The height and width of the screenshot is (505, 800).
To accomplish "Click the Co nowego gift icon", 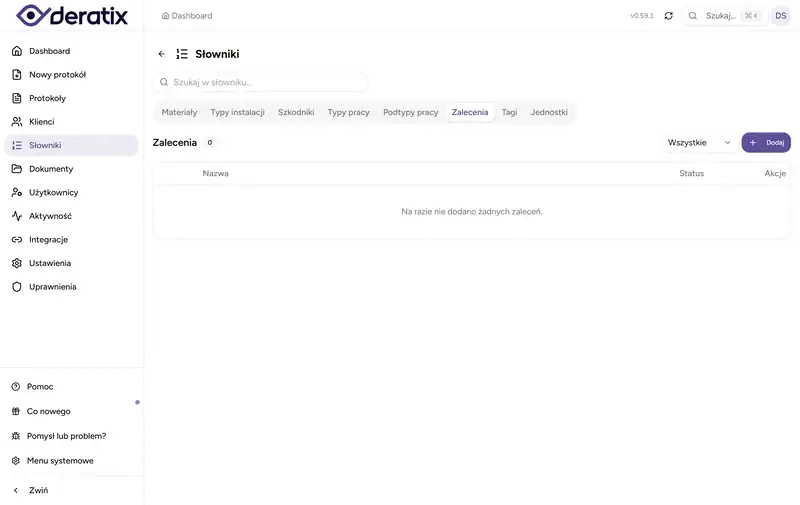I will coord(16,411).
